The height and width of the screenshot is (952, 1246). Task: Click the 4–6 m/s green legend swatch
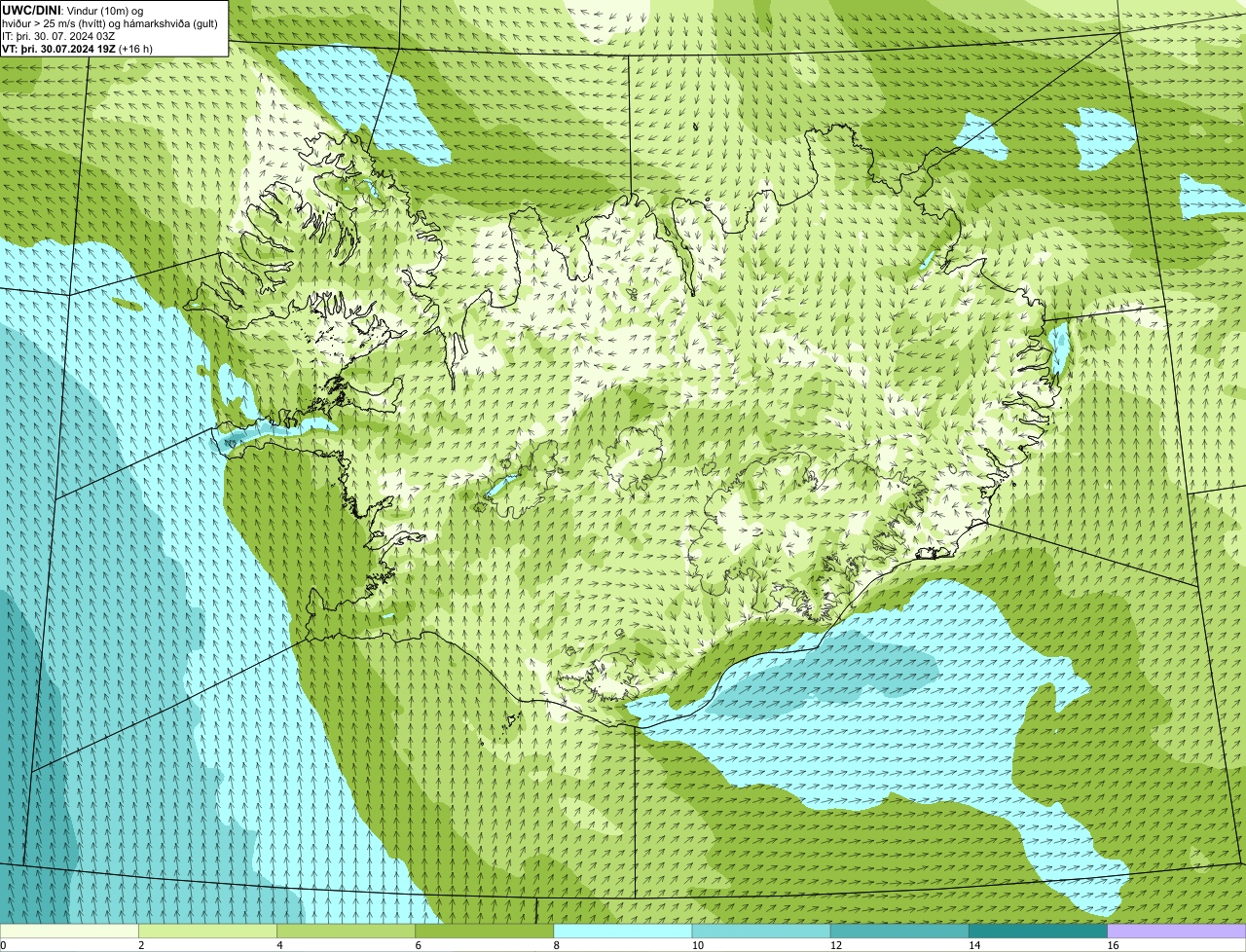[346, 932]
